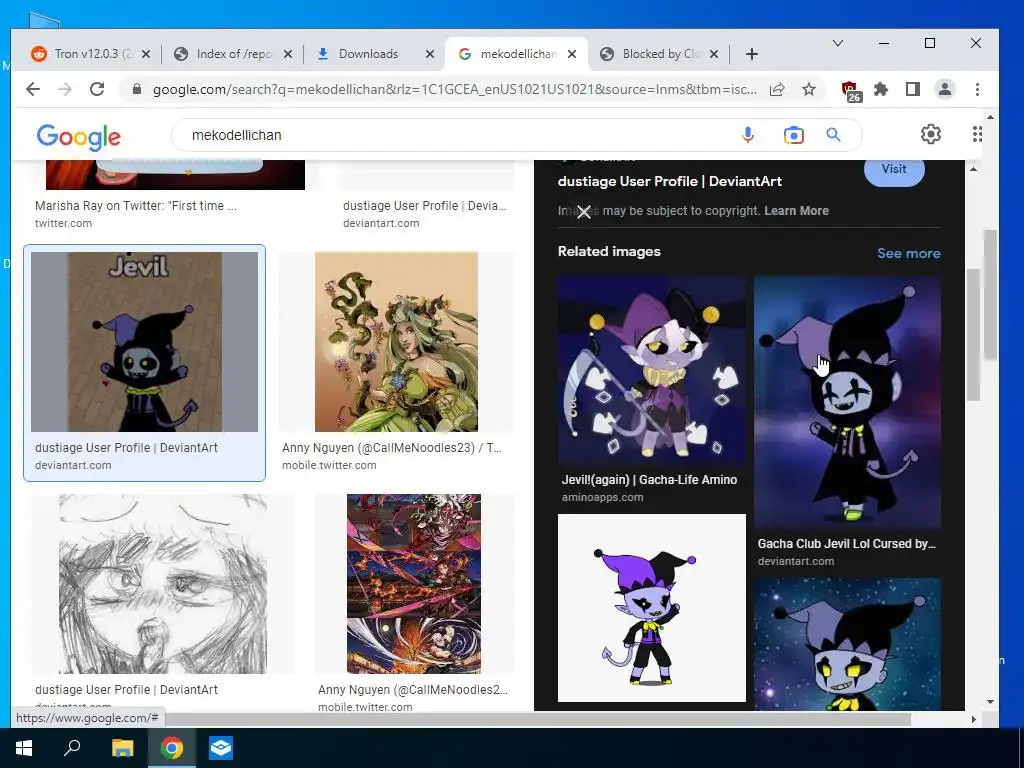Close the Index of /repo tab
Image resolution: width=1024 pixels, height=768 pixels.
(x=287, y=54)
